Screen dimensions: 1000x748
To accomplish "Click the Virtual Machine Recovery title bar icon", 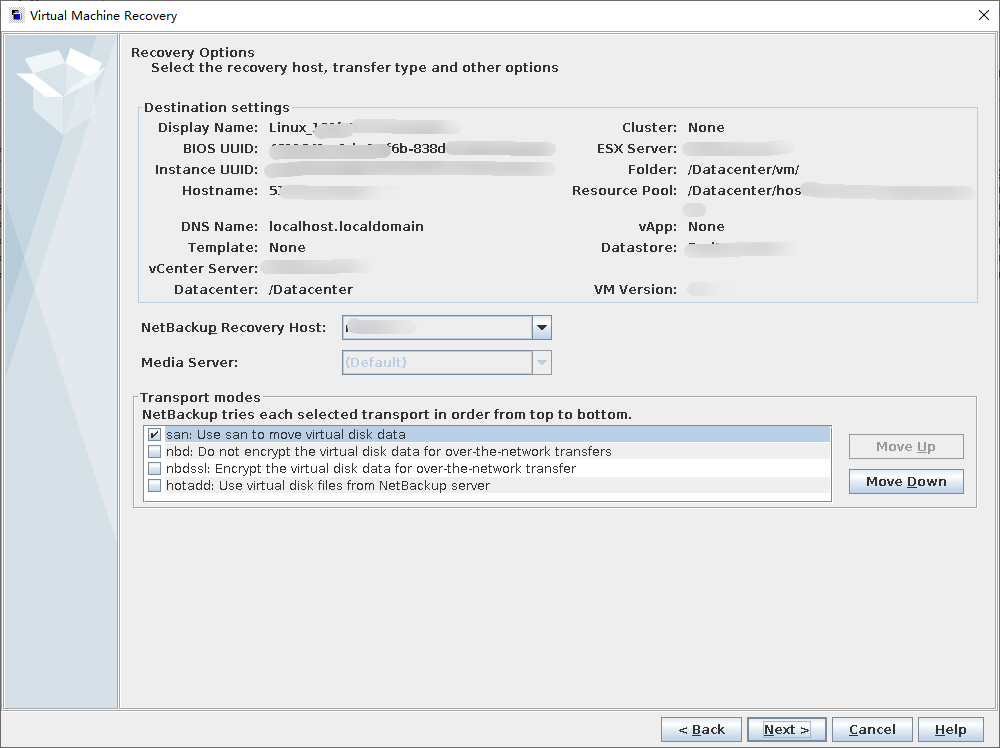I will pos(17,16).
